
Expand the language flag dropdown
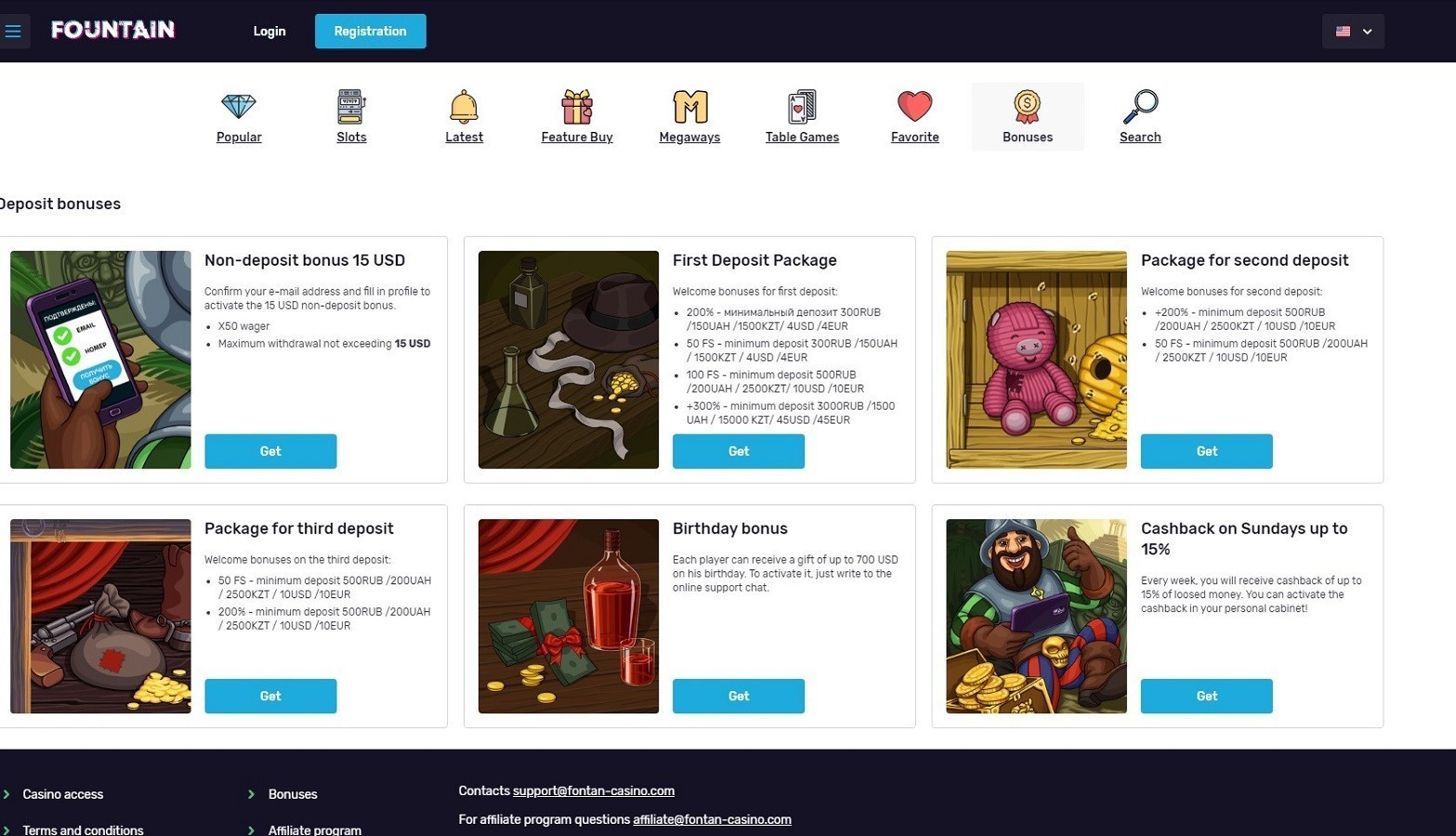point(1353,31)
